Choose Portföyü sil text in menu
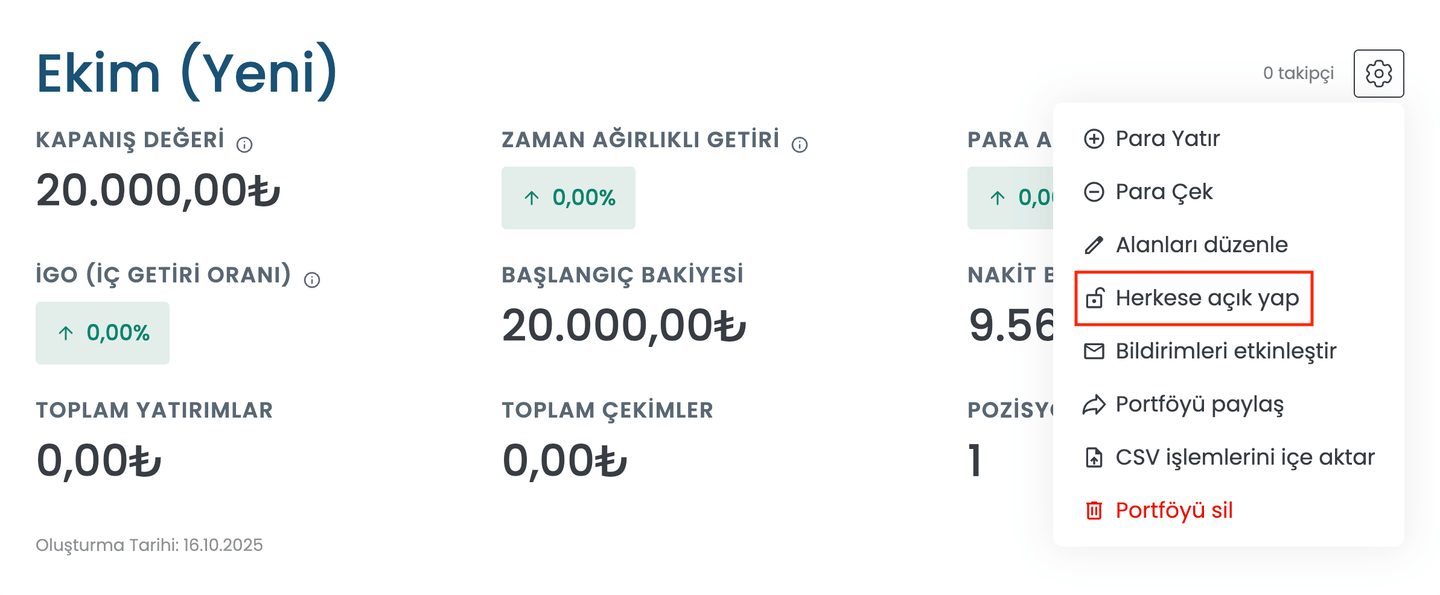 (1174, 511)
